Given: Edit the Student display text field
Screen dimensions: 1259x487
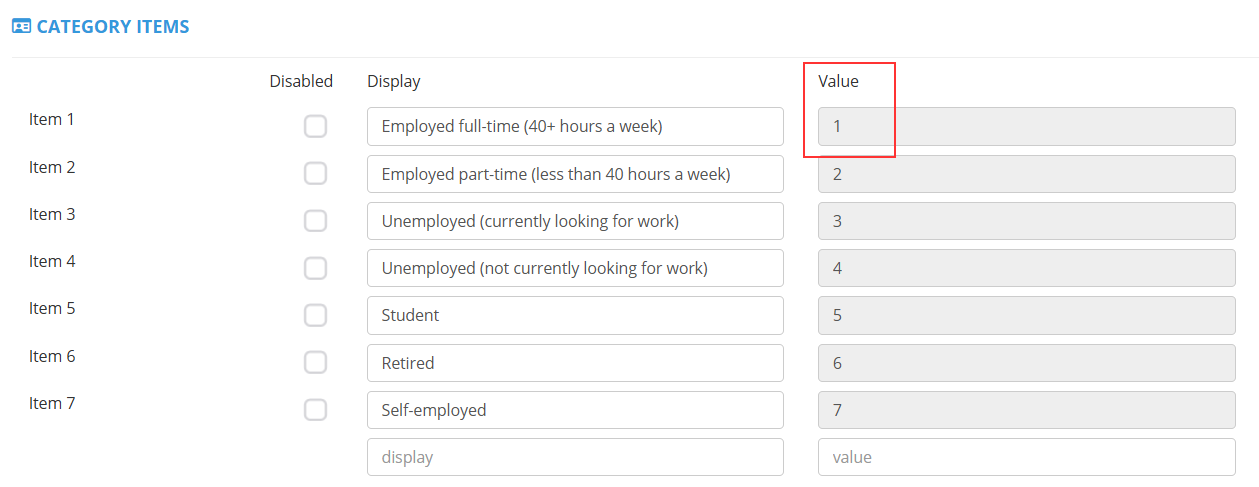Looking at the screenshot, I should pos(574,315).
